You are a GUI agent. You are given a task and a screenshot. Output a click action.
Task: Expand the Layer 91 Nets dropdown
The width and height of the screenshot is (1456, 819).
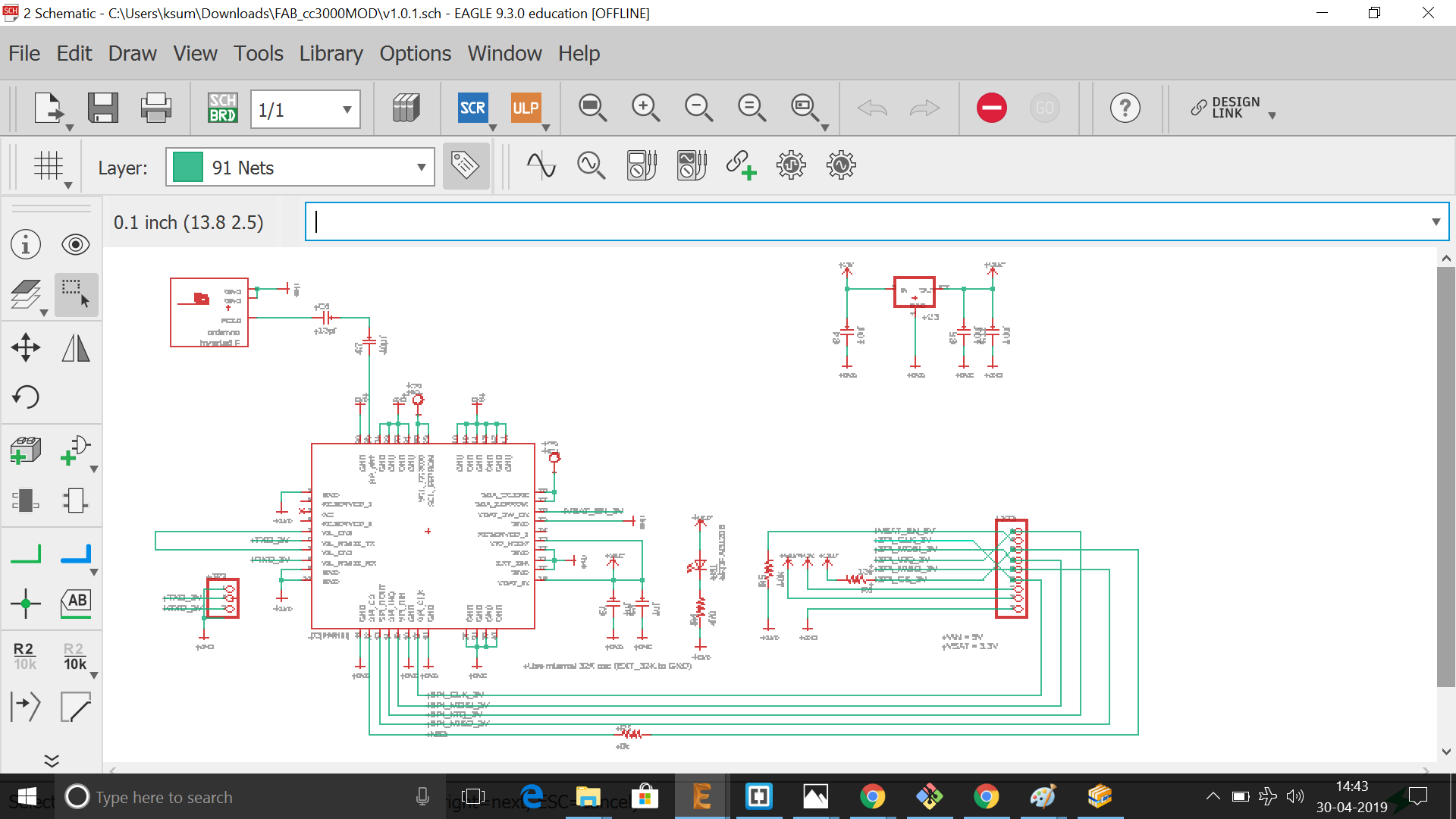(421, 168)
